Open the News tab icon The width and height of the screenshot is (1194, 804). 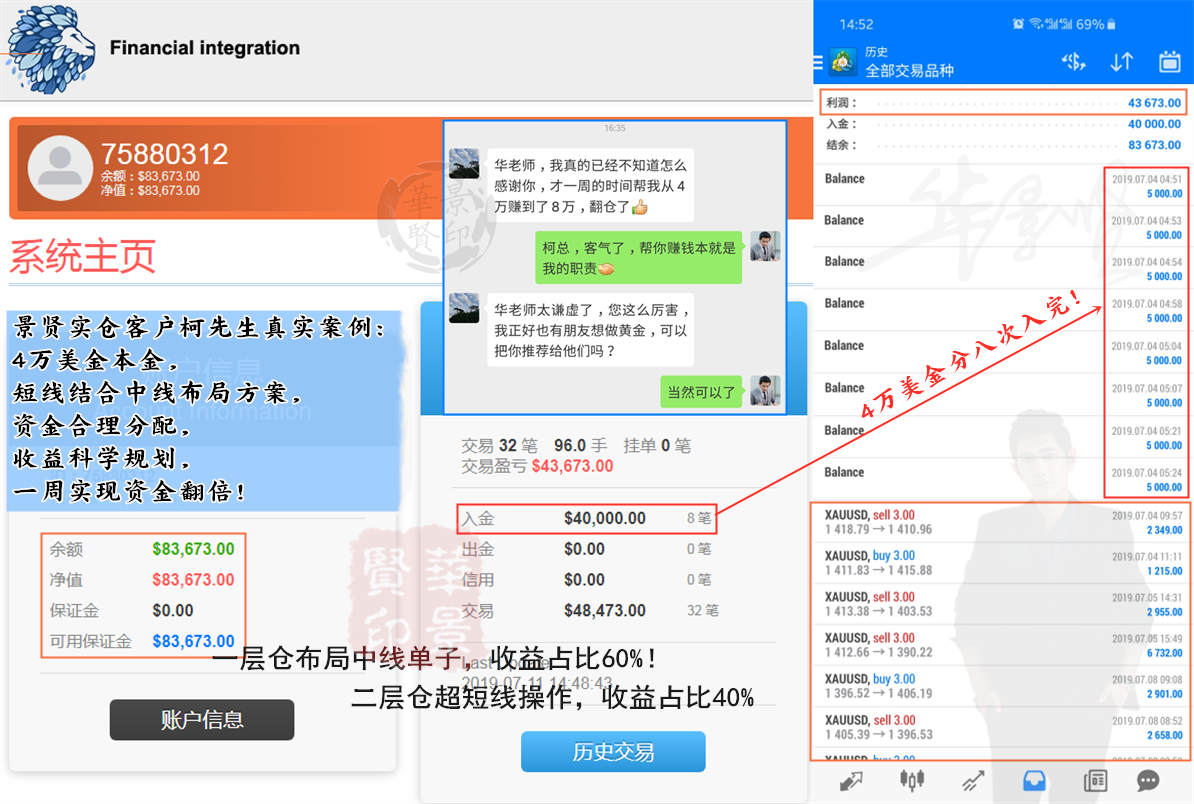coord(1095,780)
